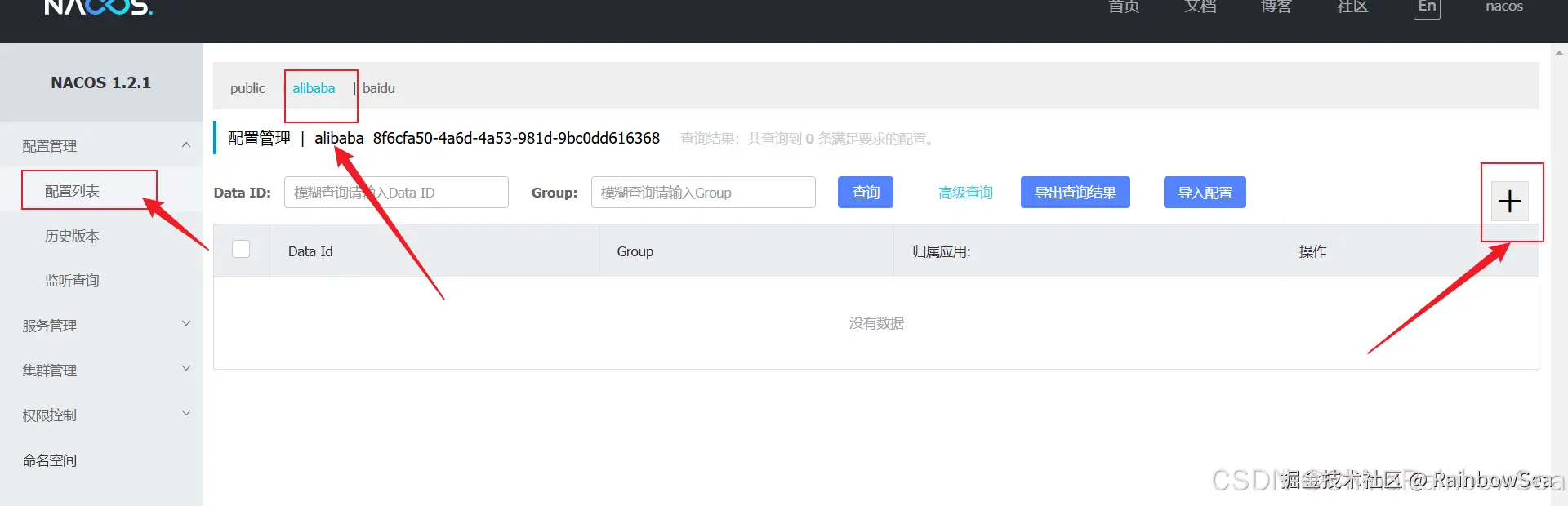Image resolution: width=1568 pixels, height=506 pixels.
Task: Open the nacos user menu
Action: tap(1504, 7)
